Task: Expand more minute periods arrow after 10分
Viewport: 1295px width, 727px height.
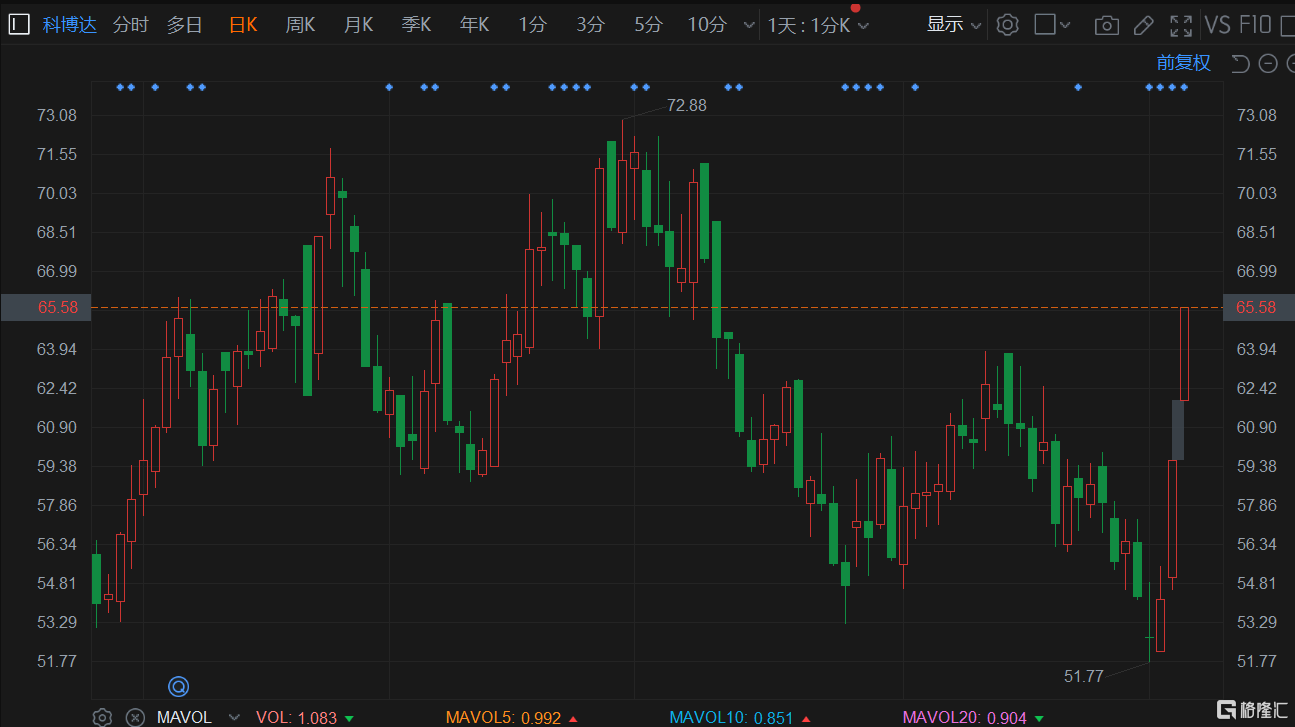Action: pos(750,26)
